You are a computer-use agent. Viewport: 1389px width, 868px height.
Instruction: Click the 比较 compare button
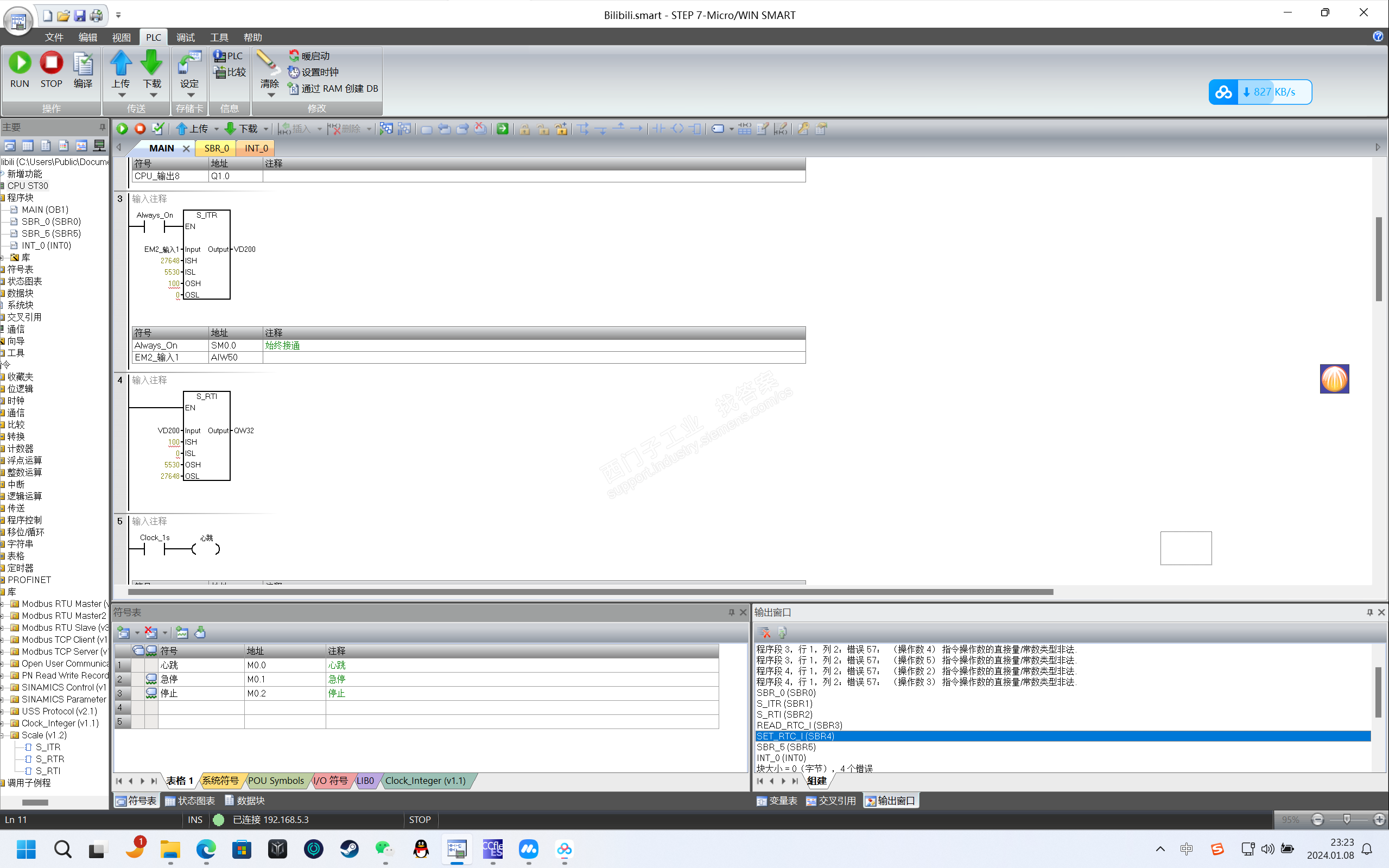[230, 72]
